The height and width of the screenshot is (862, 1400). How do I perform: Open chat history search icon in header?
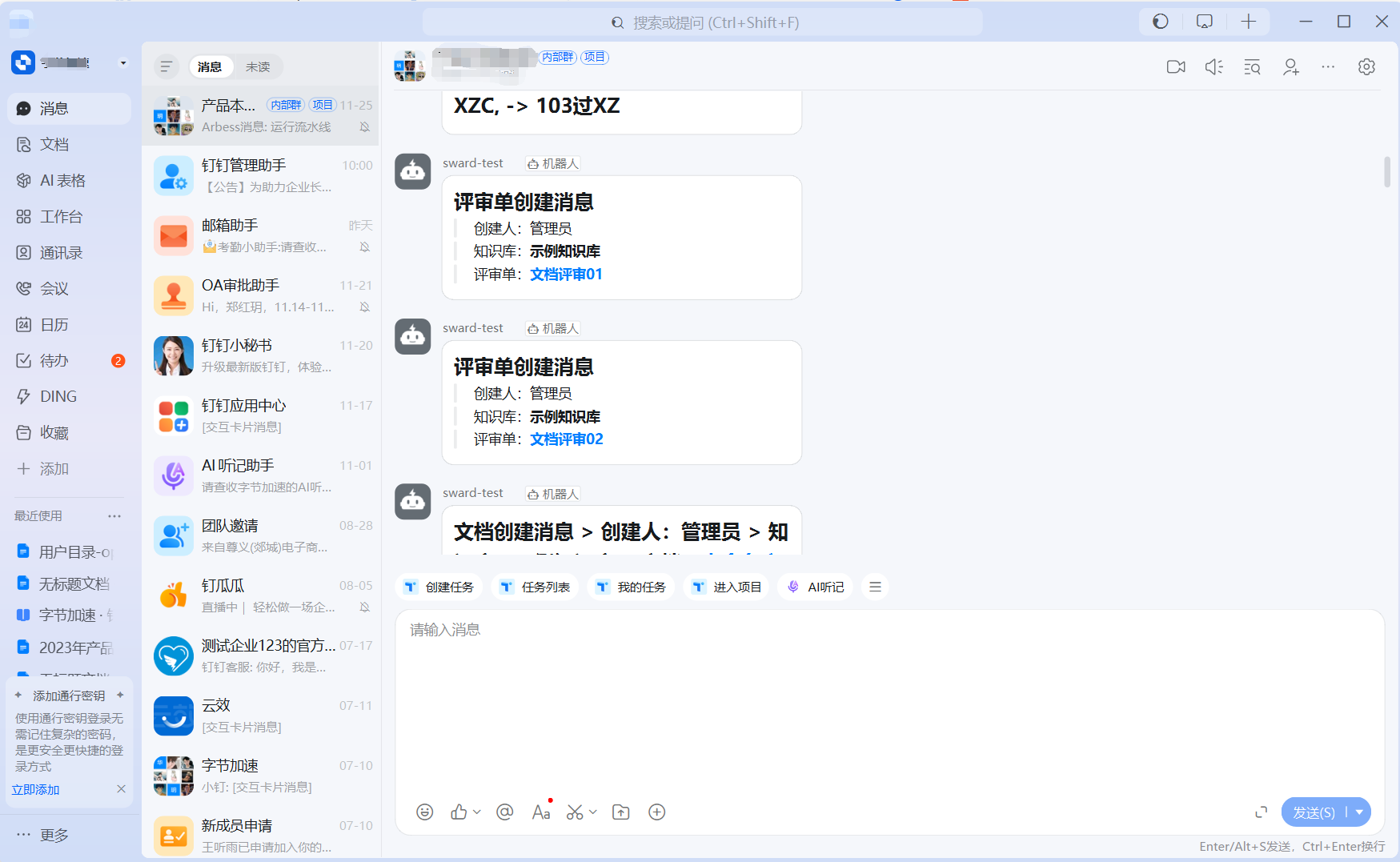pos(1253,67)
